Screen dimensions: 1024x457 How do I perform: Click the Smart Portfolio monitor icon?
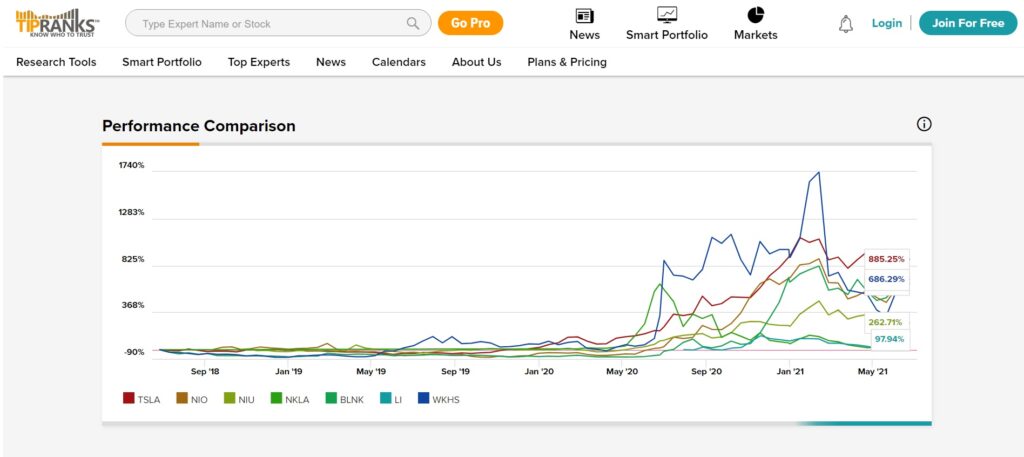(x=667, y=14)
